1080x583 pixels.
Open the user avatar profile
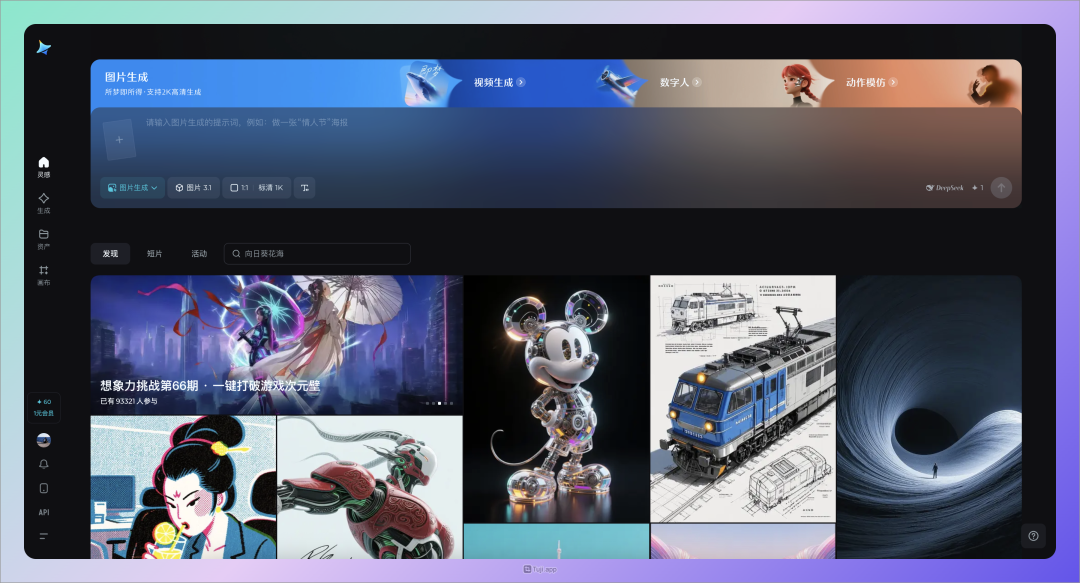coord(43,440)
